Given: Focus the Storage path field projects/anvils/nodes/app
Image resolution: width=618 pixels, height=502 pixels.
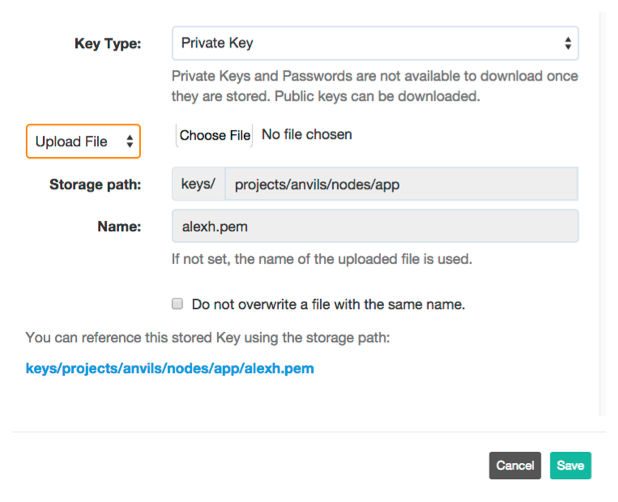Looking at the screenshot, I should tap(401, 184).
